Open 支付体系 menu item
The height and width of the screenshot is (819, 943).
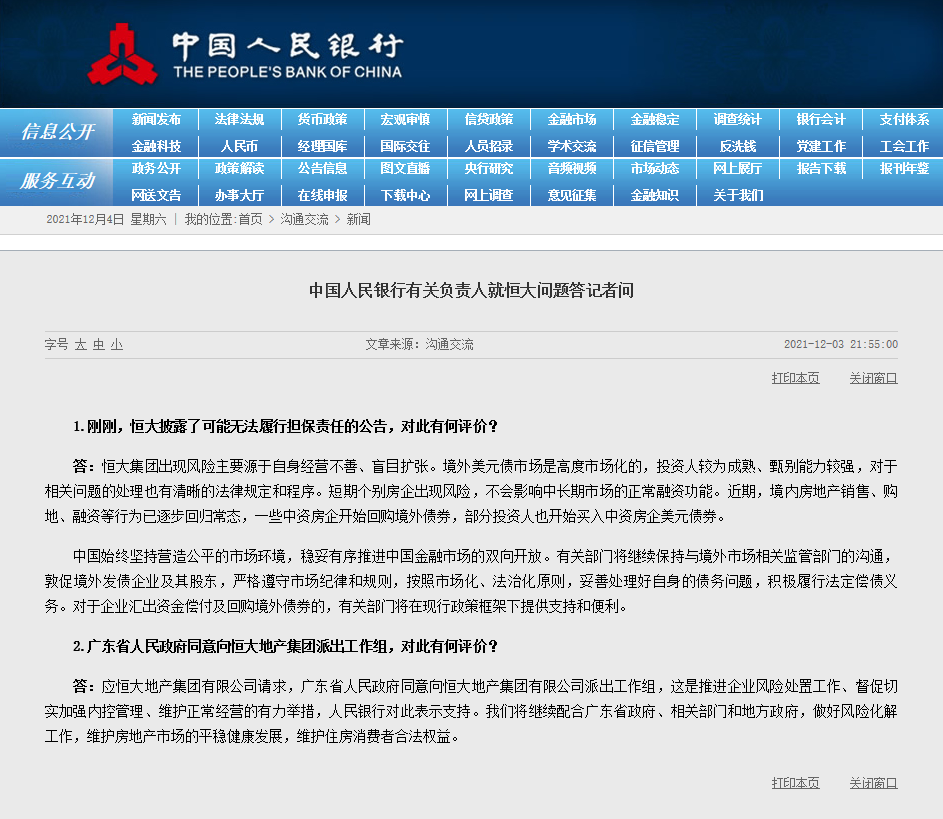(x=905, y=119)
